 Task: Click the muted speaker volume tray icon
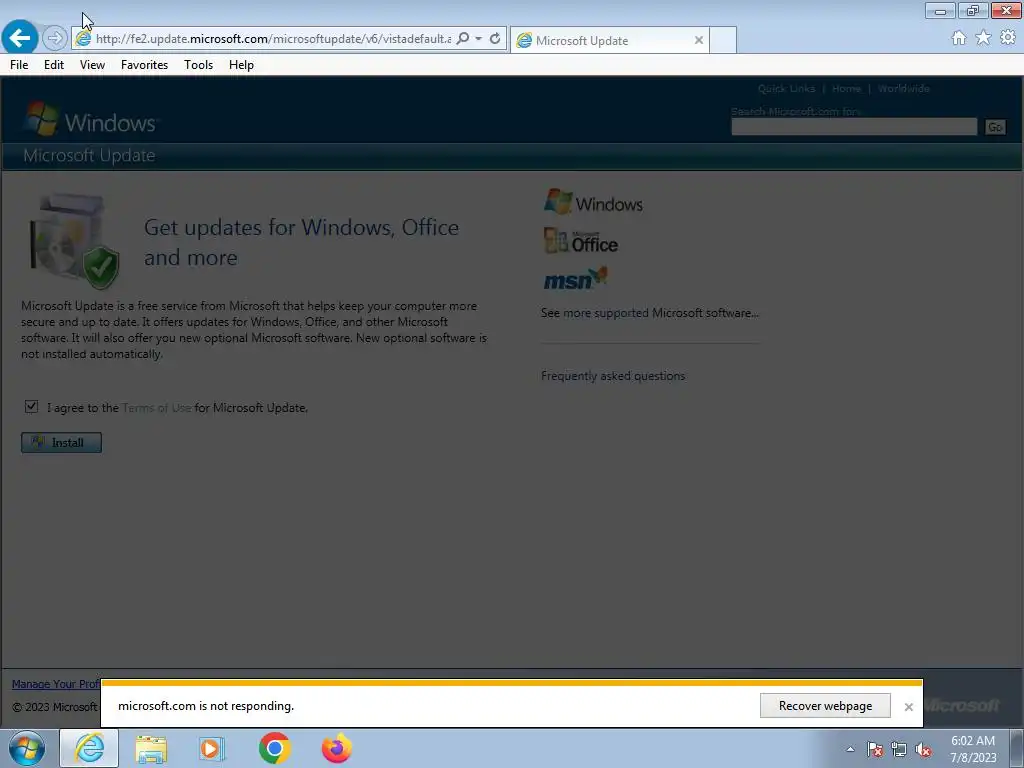pyautogui.click(x=923, y=749)
